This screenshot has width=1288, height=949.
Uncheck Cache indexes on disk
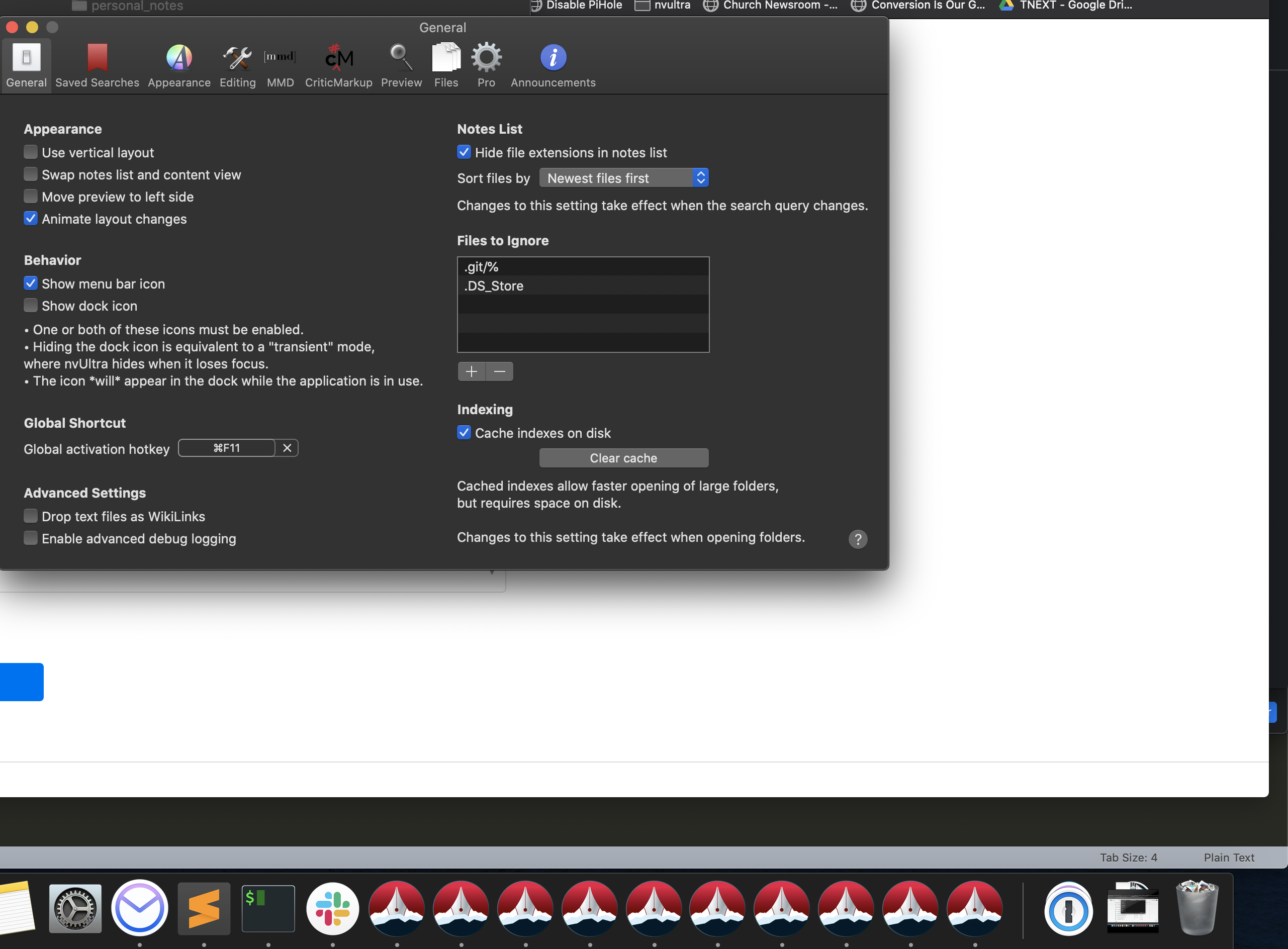tap(464, 433)
